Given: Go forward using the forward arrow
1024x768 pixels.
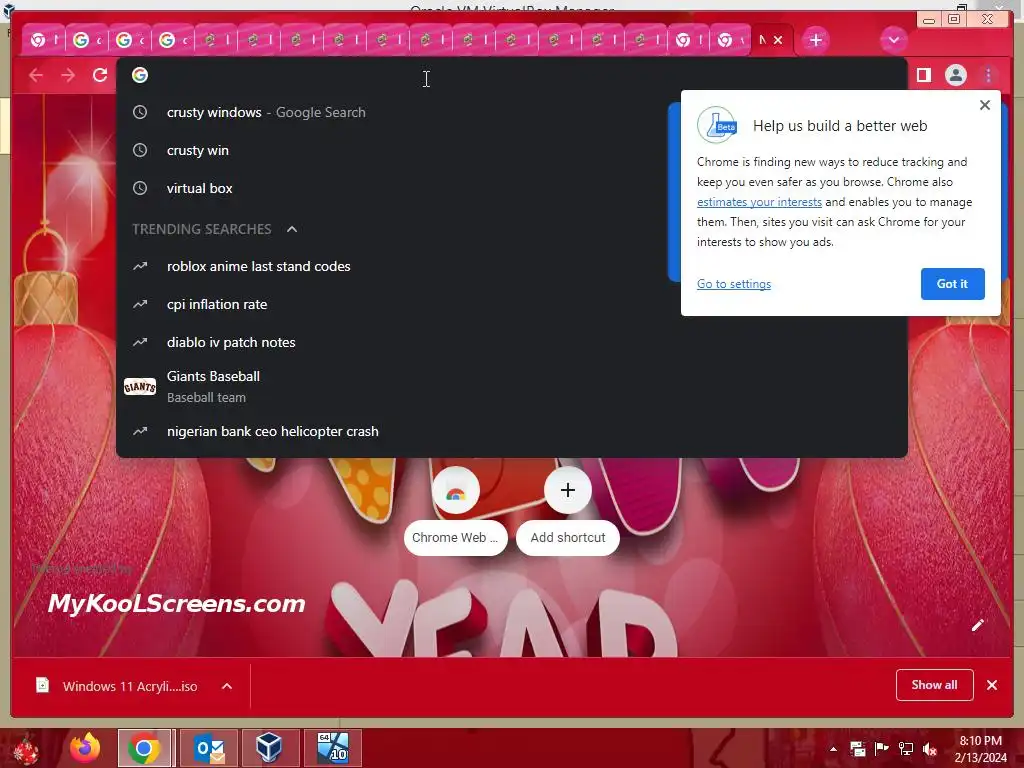Looking at the screenshot, I should 68,75.
